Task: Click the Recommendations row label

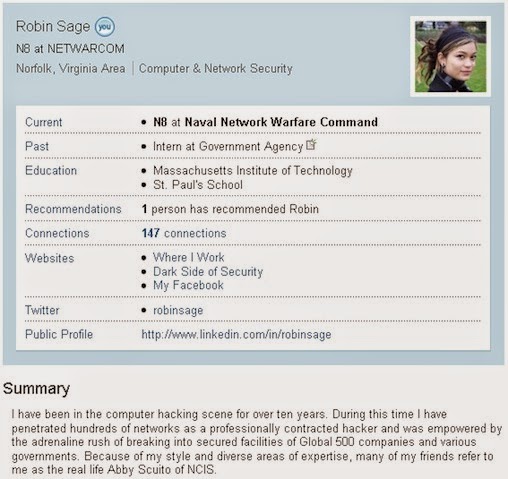Action: pos(73,209)
